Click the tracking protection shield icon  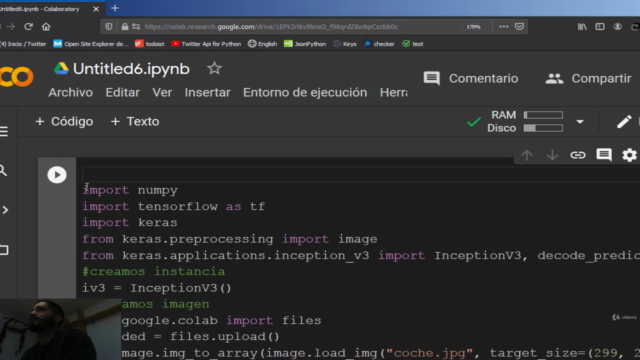coord(109,27)
